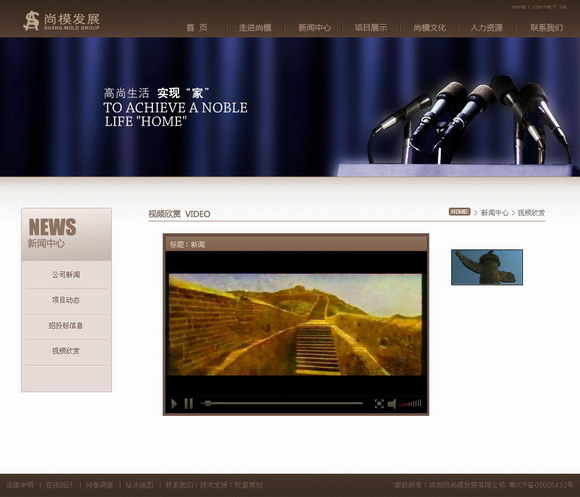Click the ICP number in the footer
Screen dimensions: 580x497
(x=541, y=485)
